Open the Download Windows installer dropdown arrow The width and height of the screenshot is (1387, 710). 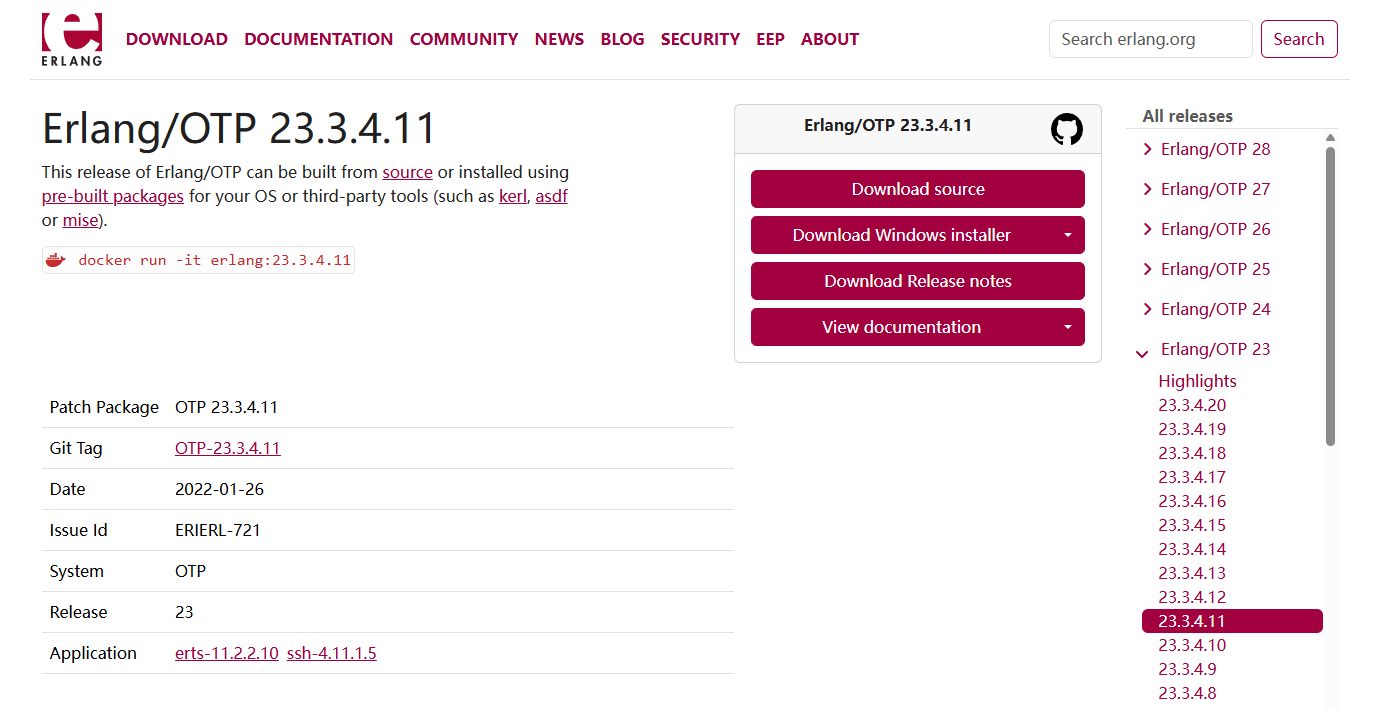click(x=1067, y=235)
